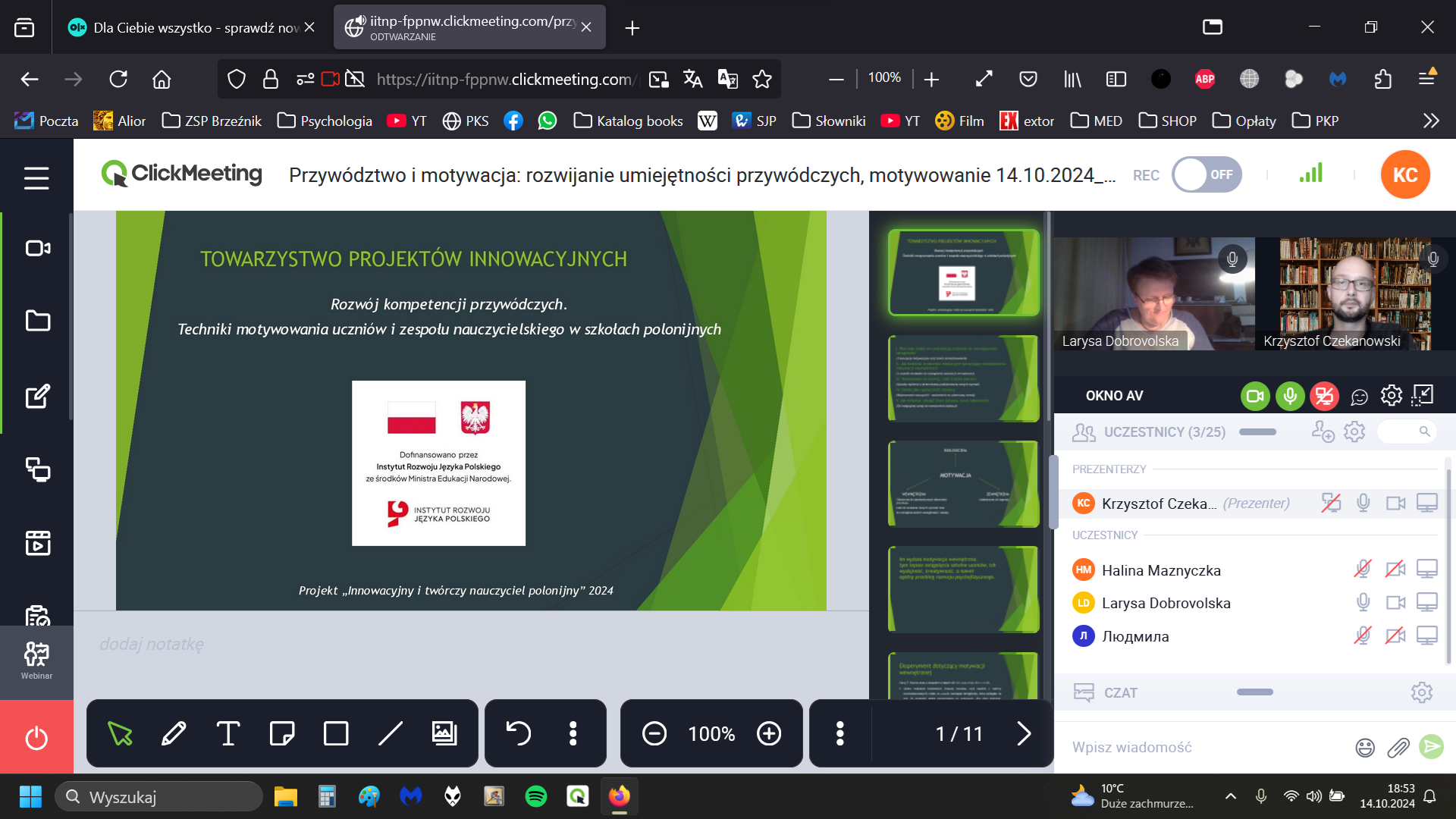Open the whiteboard edit sidebar icon
The height and width of the screenshot is (819, 1456).
coord(38,395)
